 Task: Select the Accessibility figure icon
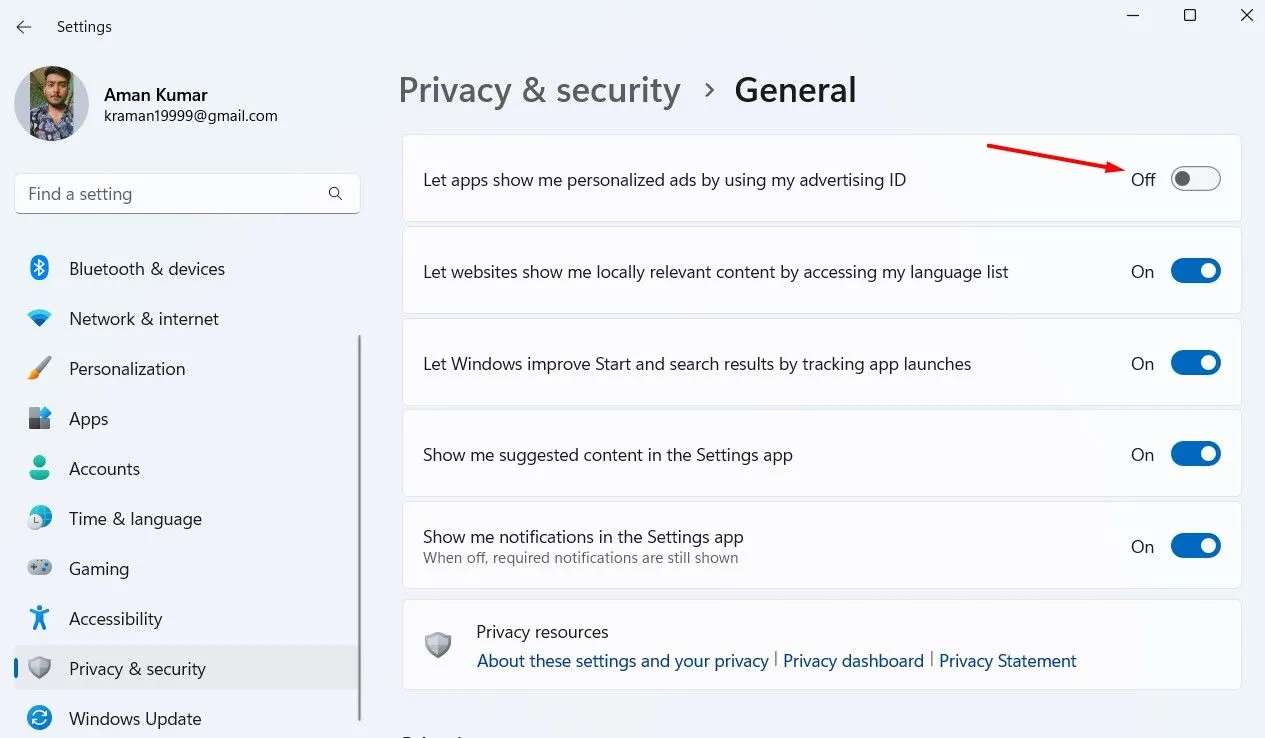(39, 618)
